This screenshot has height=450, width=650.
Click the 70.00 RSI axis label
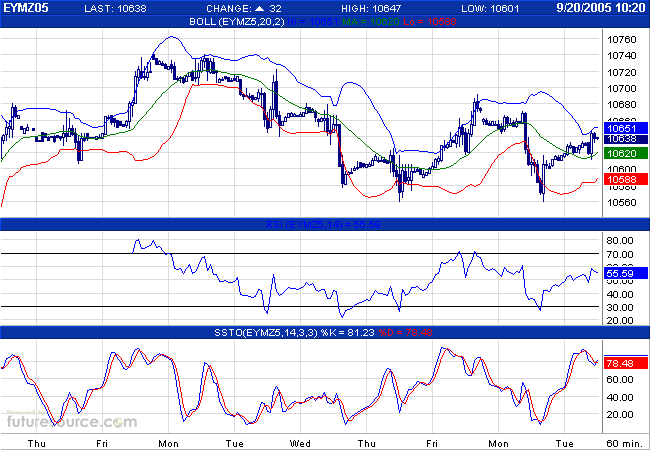coord(620,254)
